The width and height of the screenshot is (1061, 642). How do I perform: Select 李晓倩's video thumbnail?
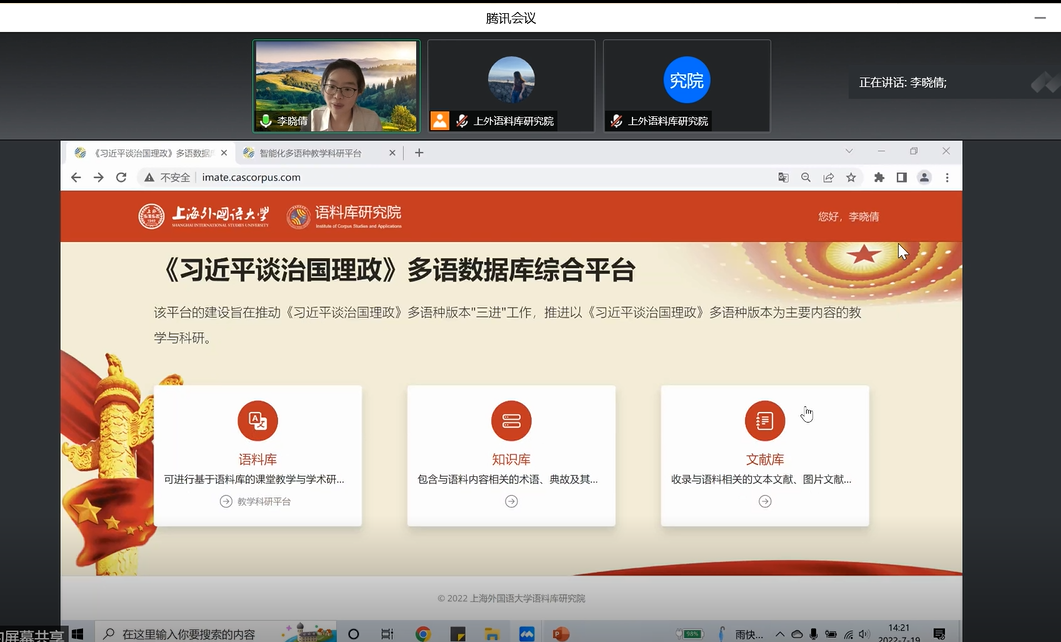pos(336,86)
